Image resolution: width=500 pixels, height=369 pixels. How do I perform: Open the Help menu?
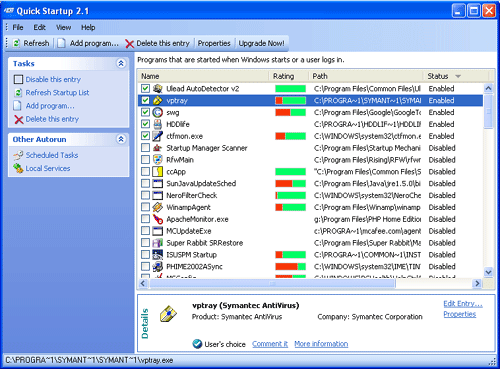click(88, 28)
